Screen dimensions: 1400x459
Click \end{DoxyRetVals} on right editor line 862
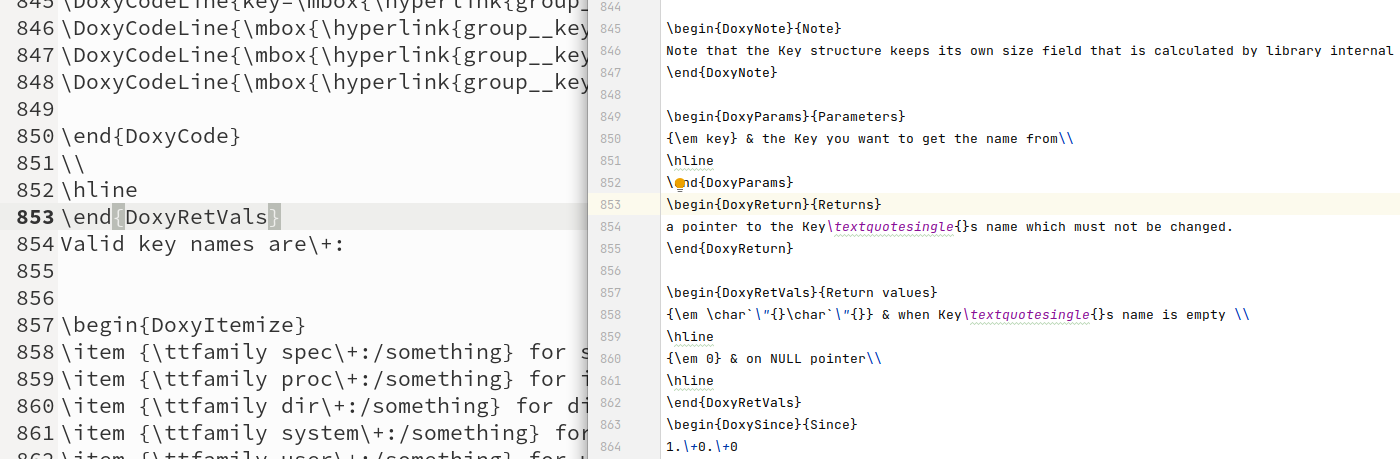(733, 402)
